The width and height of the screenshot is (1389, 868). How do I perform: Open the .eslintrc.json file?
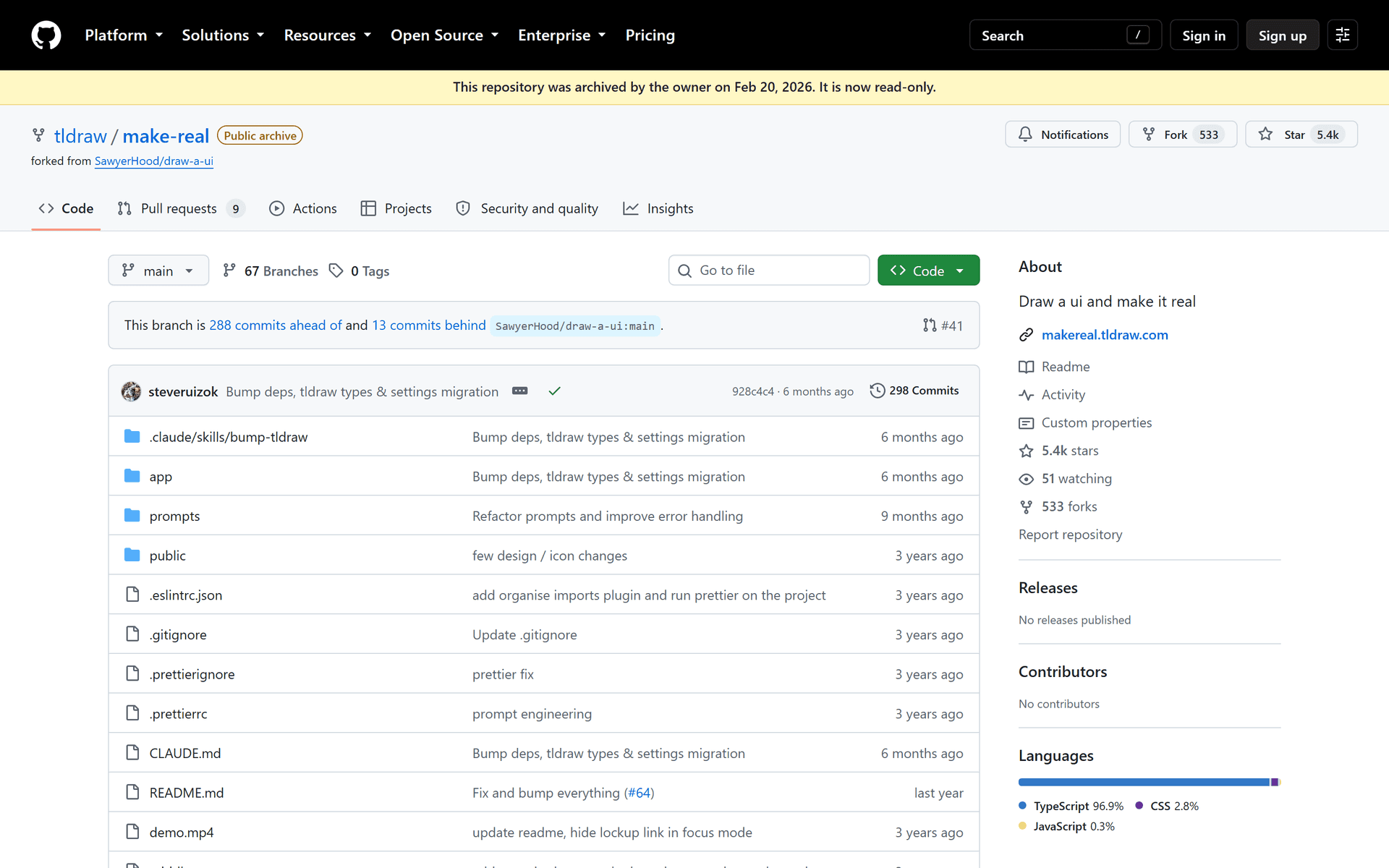point(186,595)
